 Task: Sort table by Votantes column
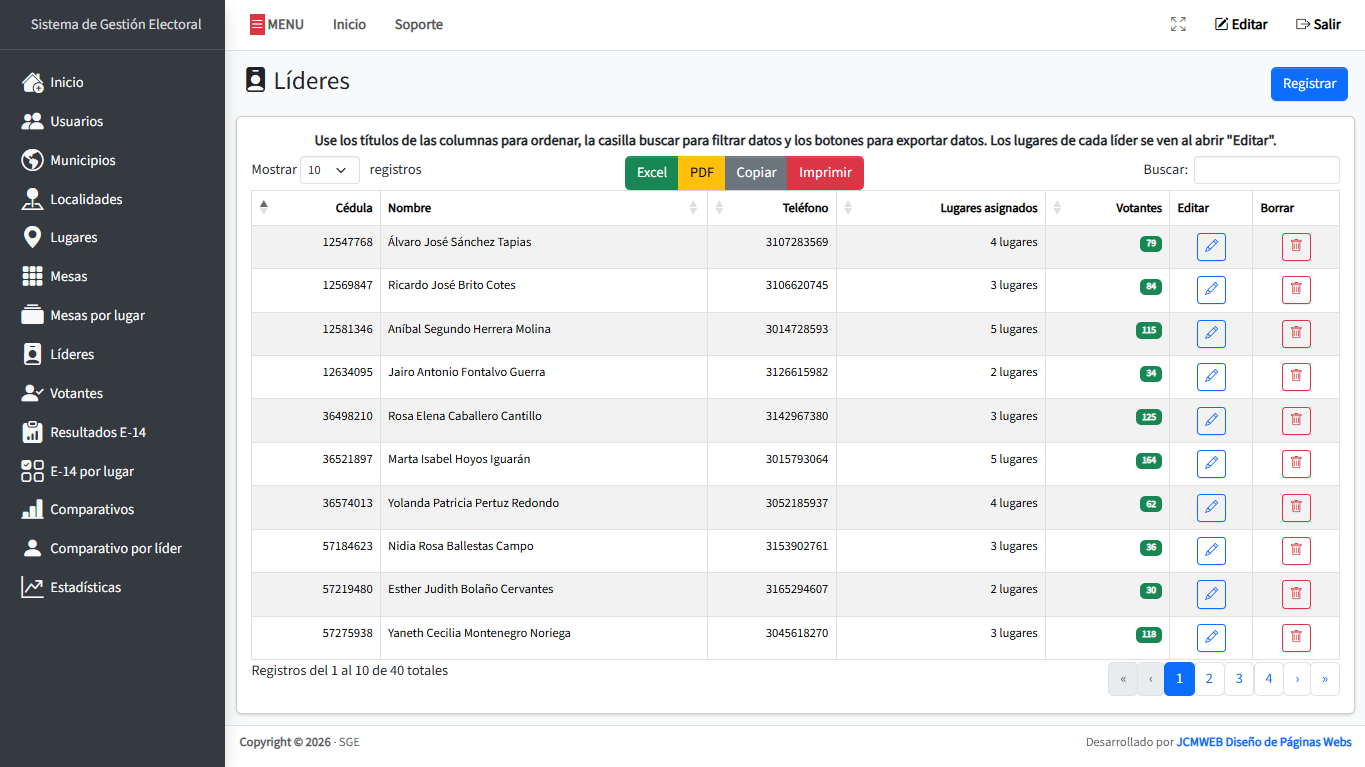pos(1108,208)
